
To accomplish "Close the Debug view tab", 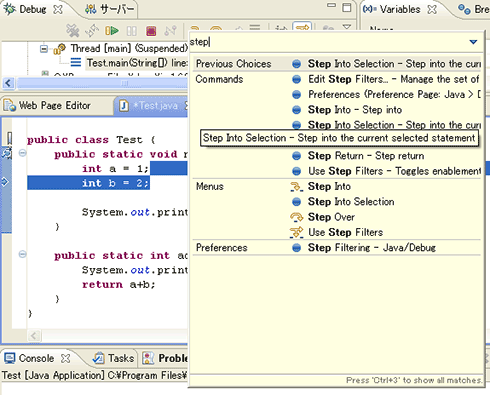I will (x=58, y=9).
